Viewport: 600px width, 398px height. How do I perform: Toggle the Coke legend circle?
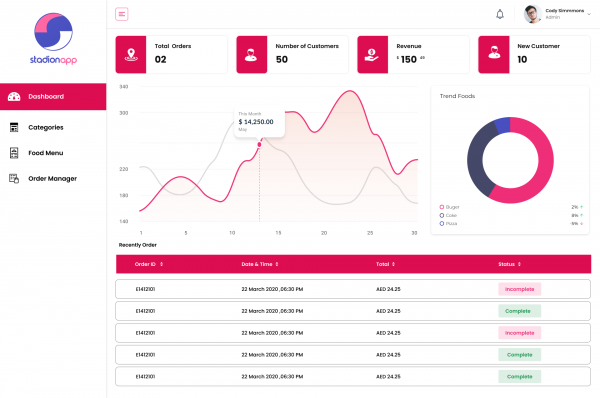(442, 215)
